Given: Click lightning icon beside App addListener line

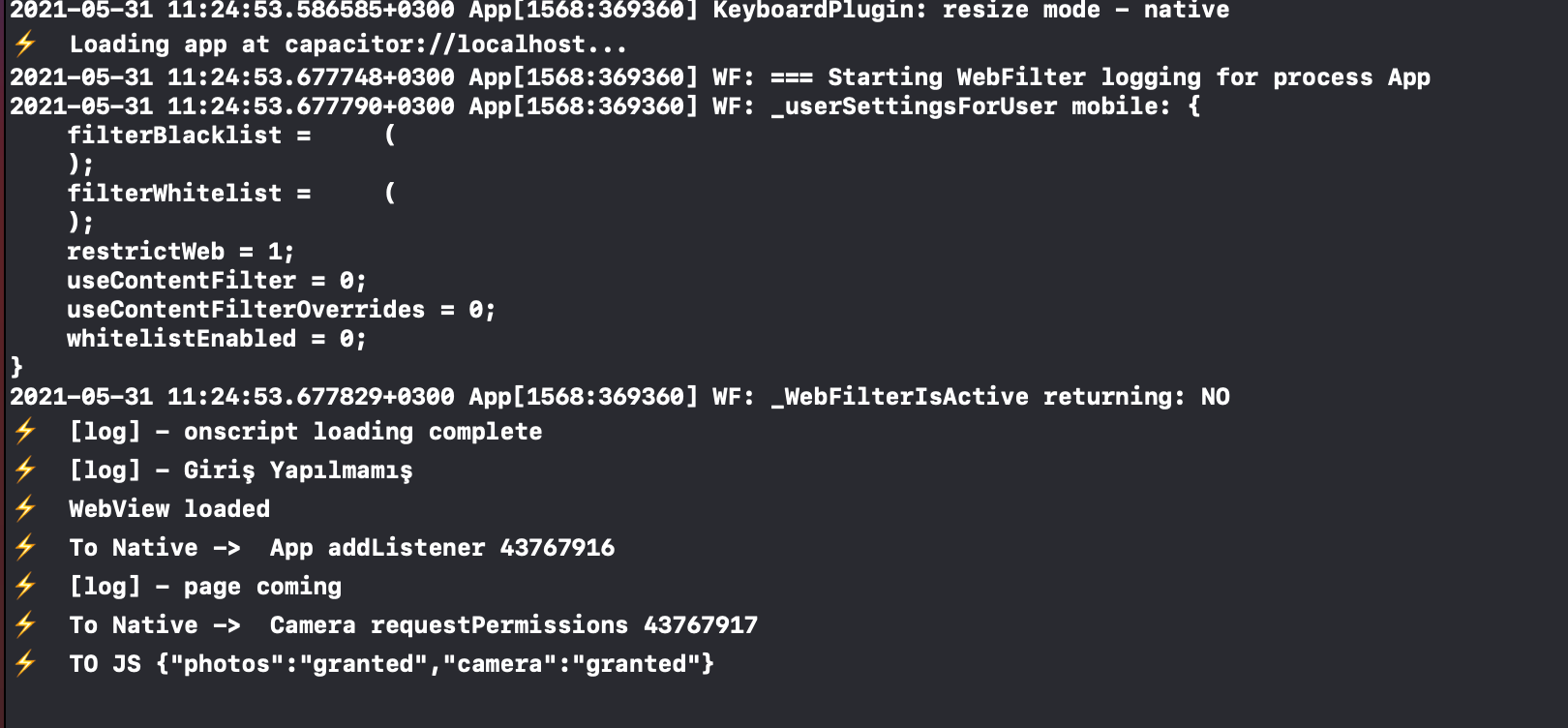Looking at the screenshot, I should tap(25, 547).
